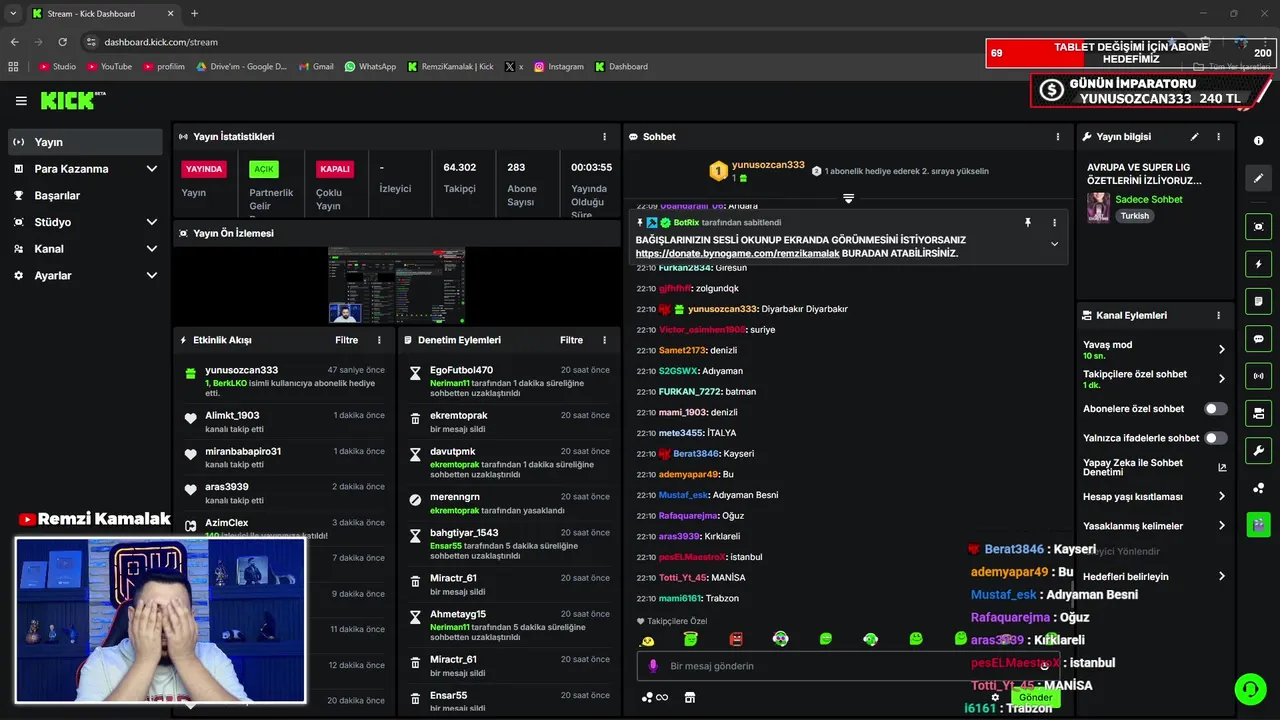Open Hesap yaşı kısıtlaması arrow
The width and height of the screenshot is (1280, 720).
pyautogui.click(x=1221, y=496)
